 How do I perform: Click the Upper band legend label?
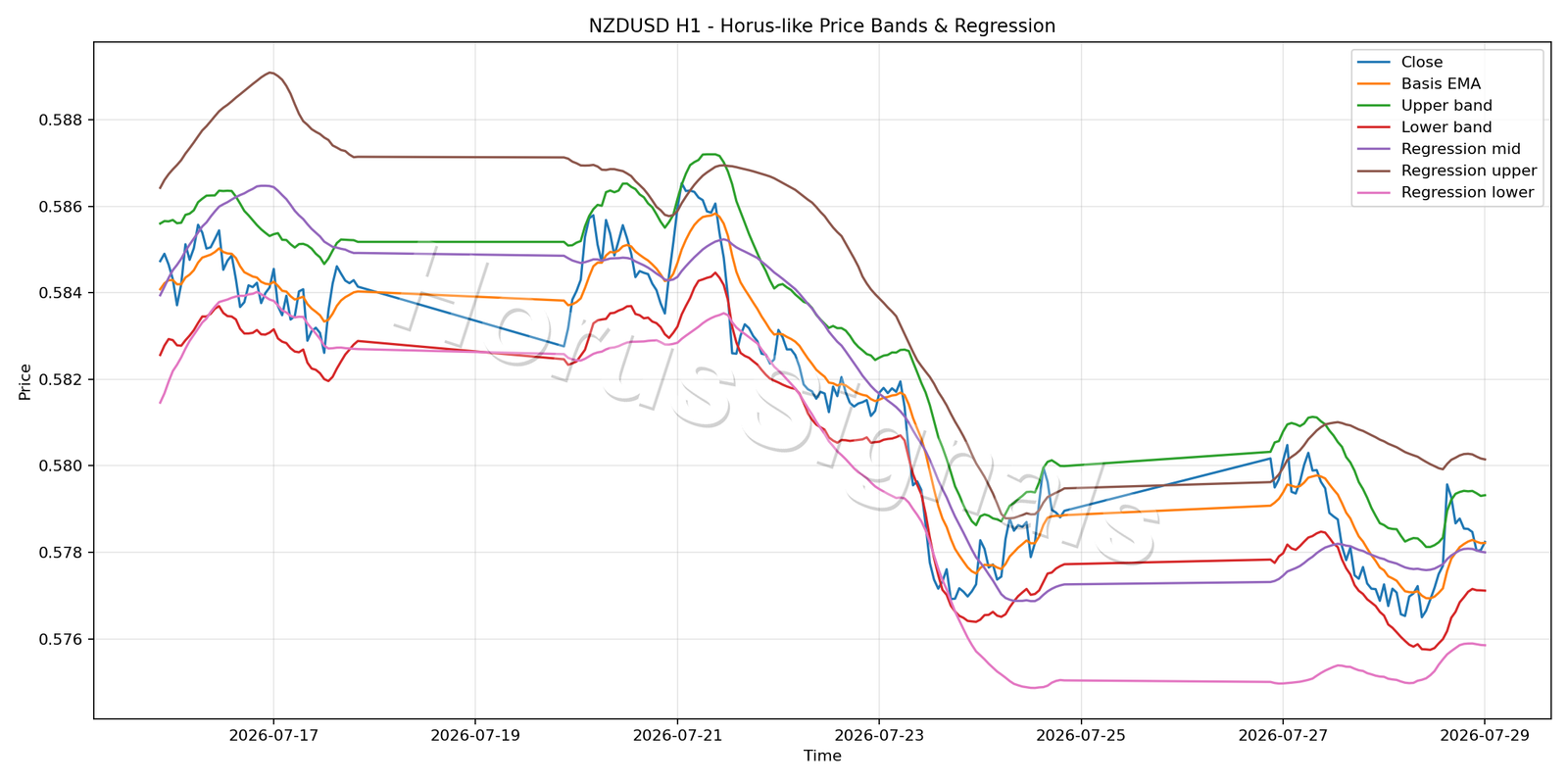[1446, 106]
